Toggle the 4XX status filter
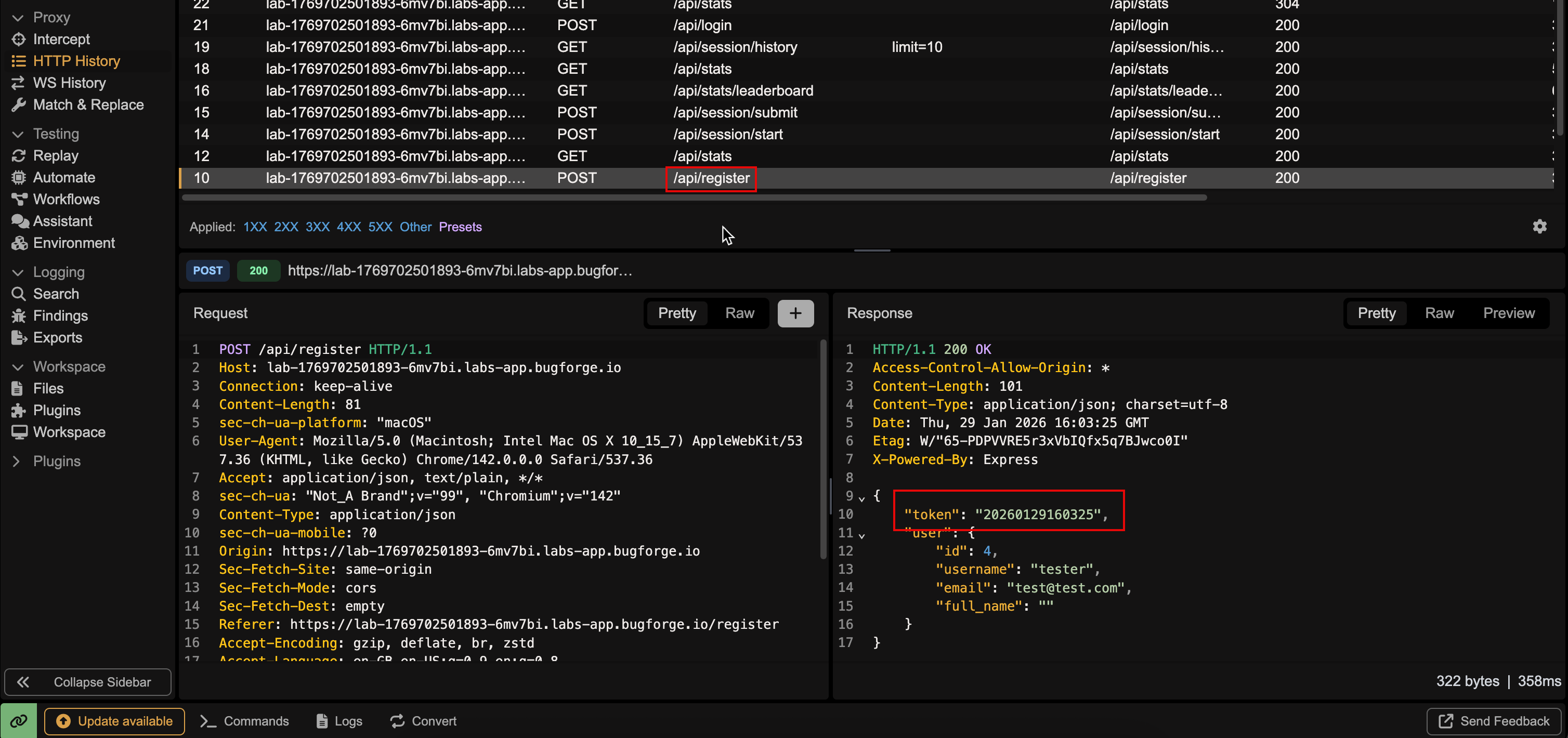1568x738 pixels. point(349,227)
